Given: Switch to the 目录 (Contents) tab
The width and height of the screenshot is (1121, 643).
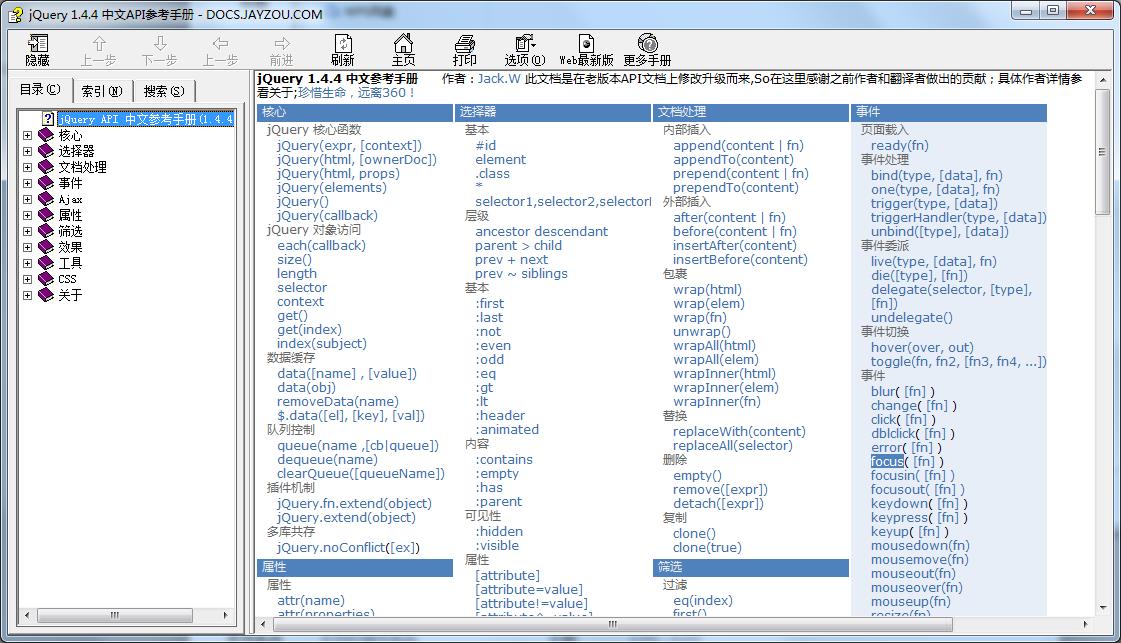Looking at the screenshot, I should point(41,89).
